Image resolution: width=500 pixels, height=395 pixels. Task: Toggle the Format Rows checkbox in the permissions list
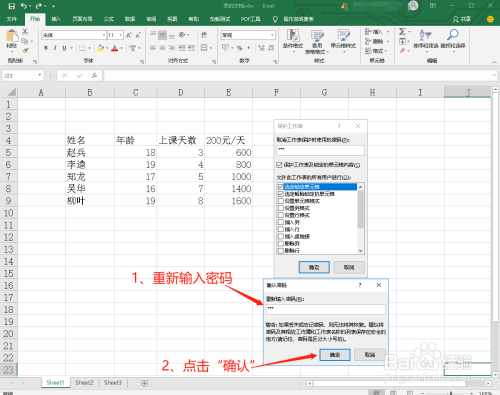coord(281,215)
